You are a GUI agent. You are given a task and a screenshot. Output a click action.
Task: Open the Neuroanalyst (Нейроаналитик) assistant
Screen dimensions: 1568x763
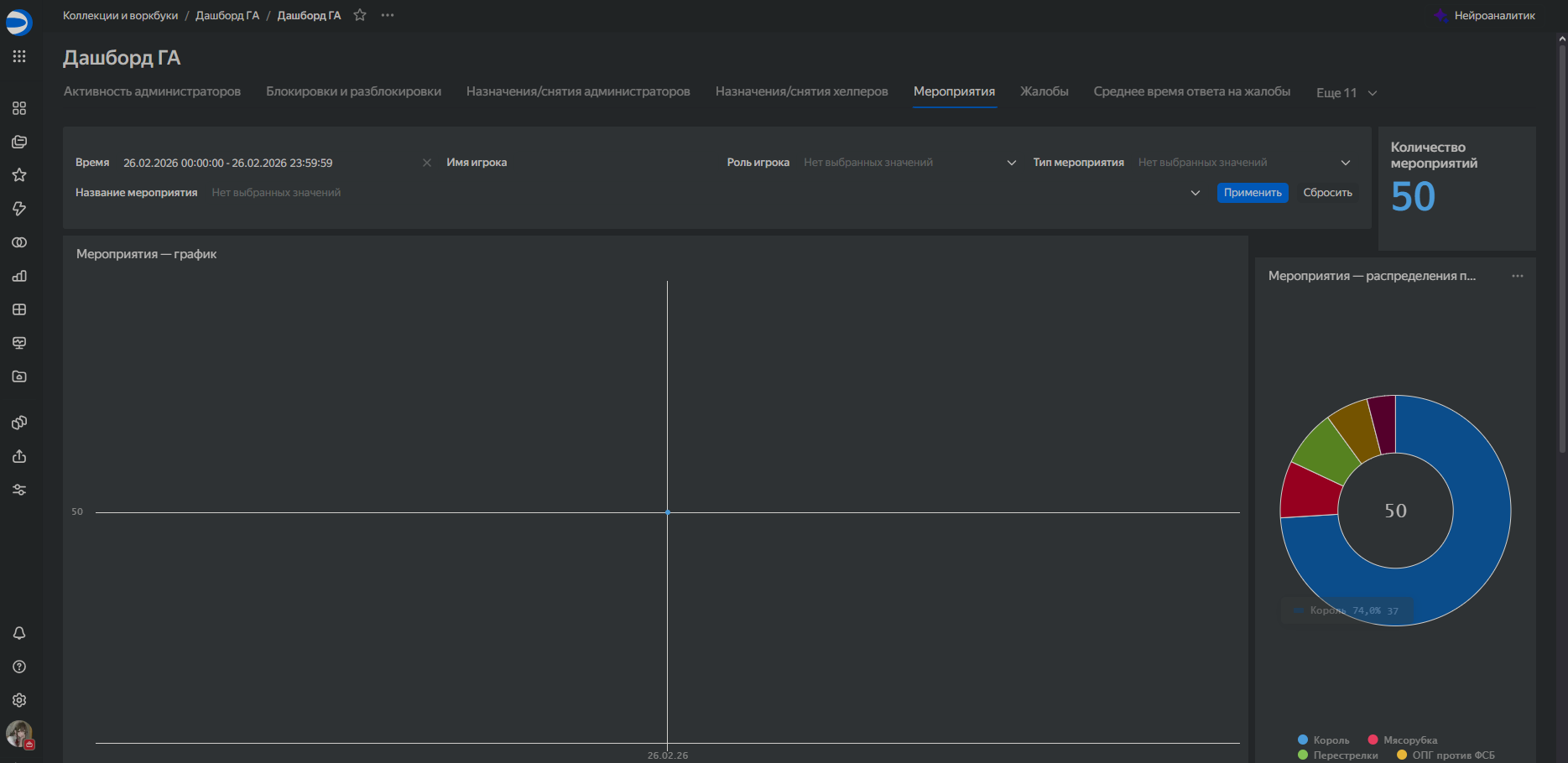tap(1485, 15)
